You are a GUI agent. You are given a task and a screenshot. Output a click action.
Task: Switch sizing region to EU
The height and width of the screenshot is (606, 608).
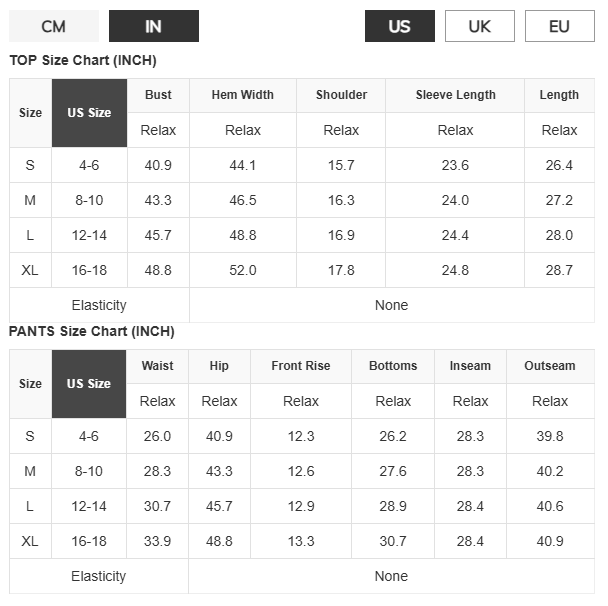559,26
